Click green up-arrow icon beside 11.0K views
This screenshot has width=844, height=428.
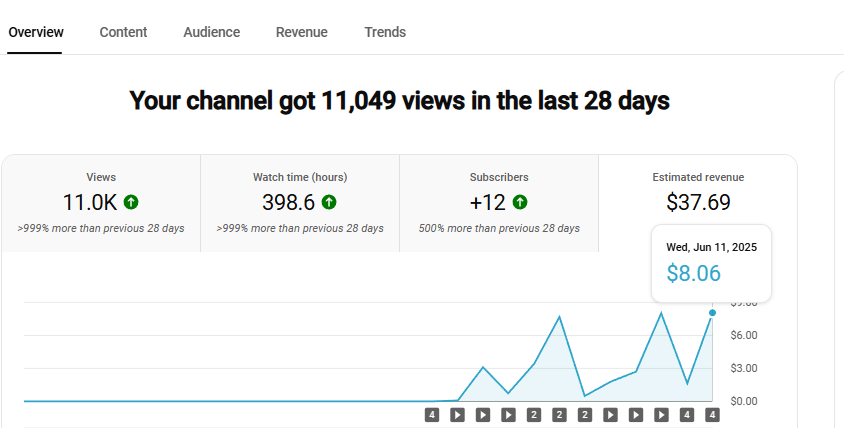131,202
